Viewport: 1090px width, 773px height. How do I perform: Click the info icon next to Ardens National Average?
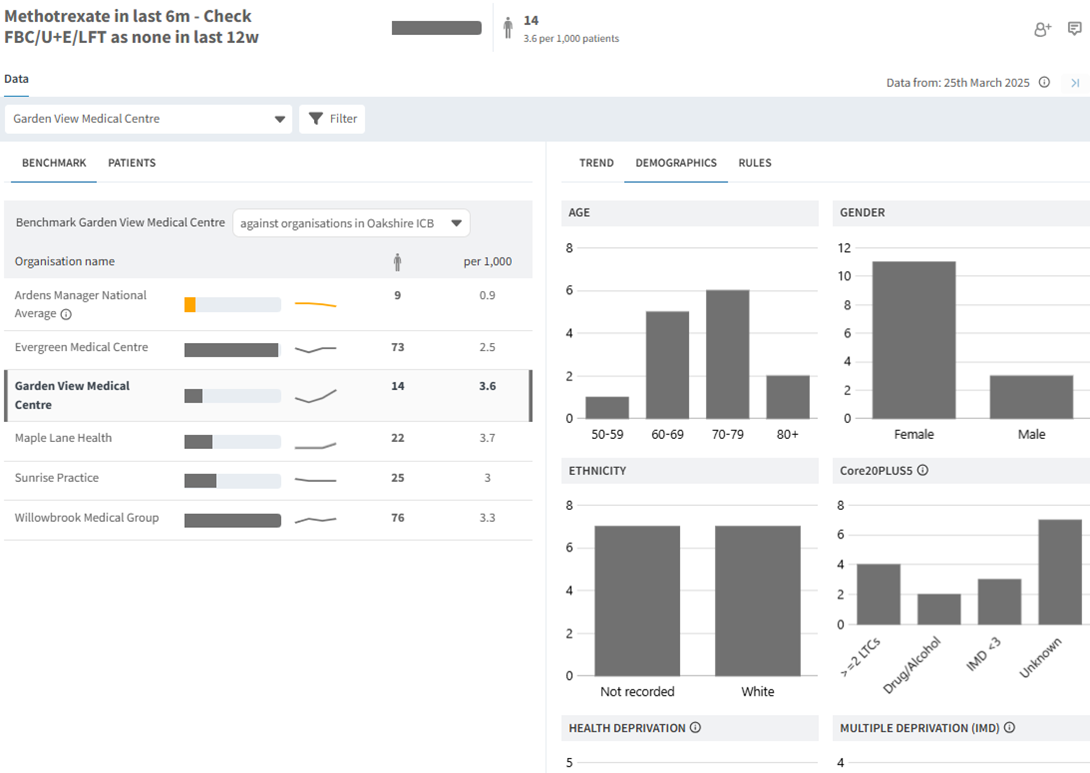click(x=66, y=314)
